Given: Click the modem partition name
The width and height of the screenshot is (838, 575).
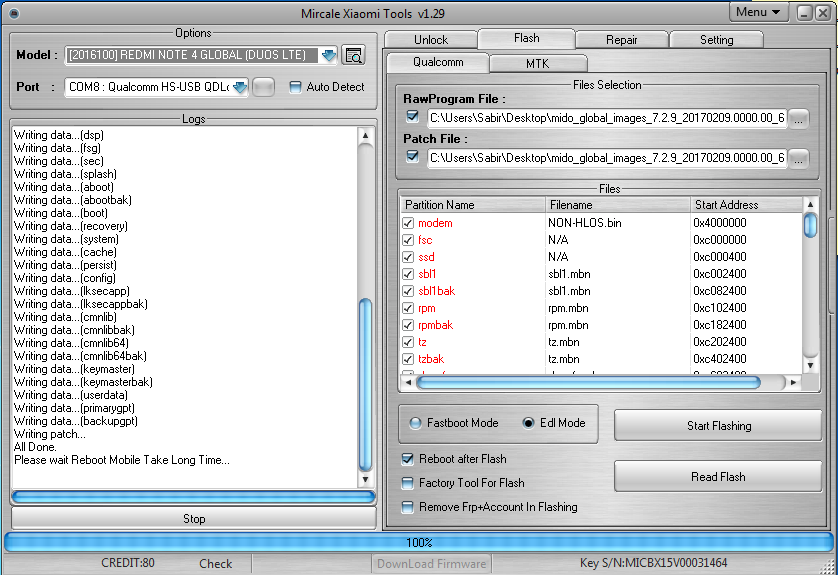Looking at the screenshot, I should click(435, 223).
